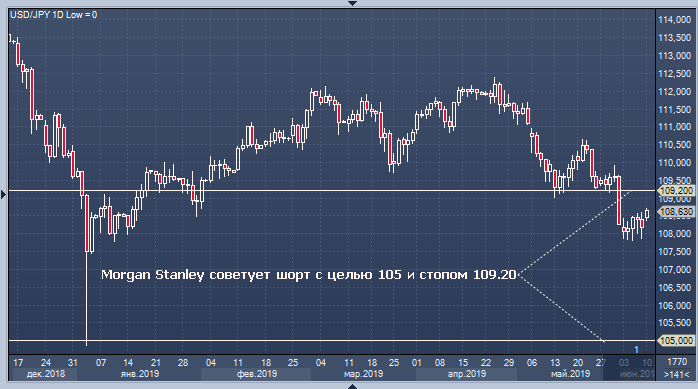Image resolution: width=698 pixels, height=389 pixels.
Task: Select the 109,200 stop price marker
Action: tap(676, 190)
